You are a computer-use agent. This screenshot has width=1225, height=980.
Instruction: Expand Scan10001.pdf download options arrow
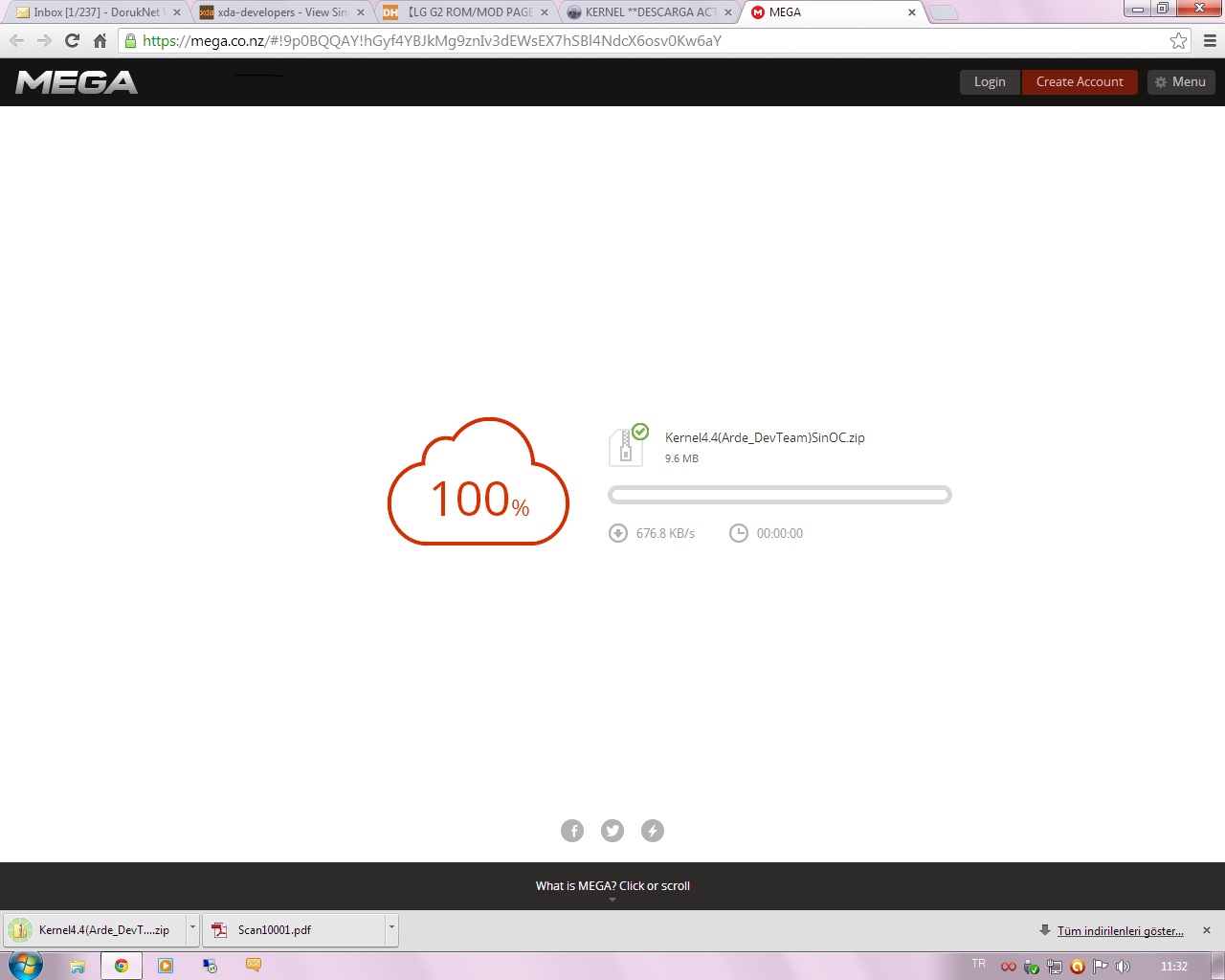(x=390, y=930)
